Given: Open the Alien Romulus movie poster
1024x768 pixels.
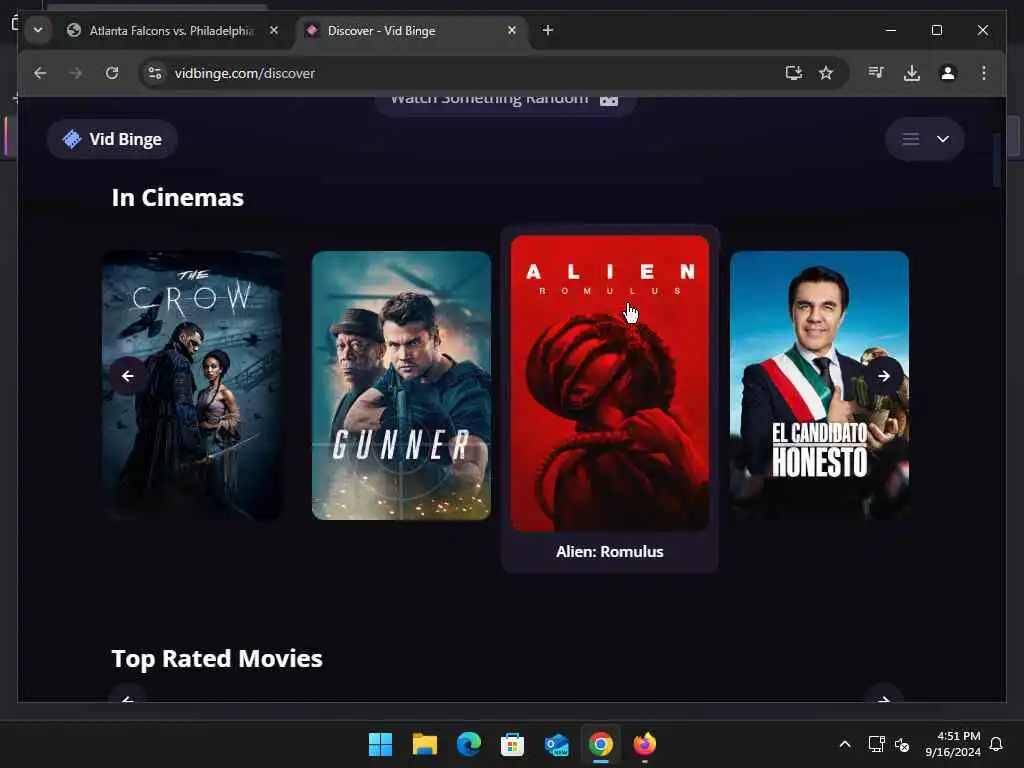Looking at the screenshot, I should [x=609, y=383].
